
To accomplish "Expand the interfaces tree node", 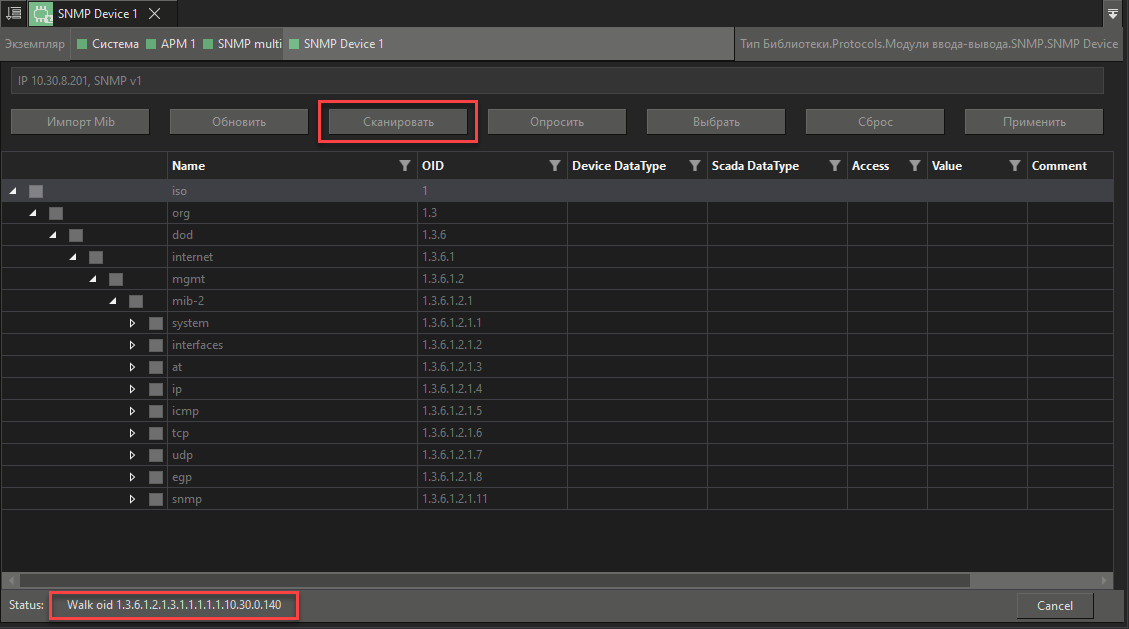I will pyautogui.click(x=132, y=344).
